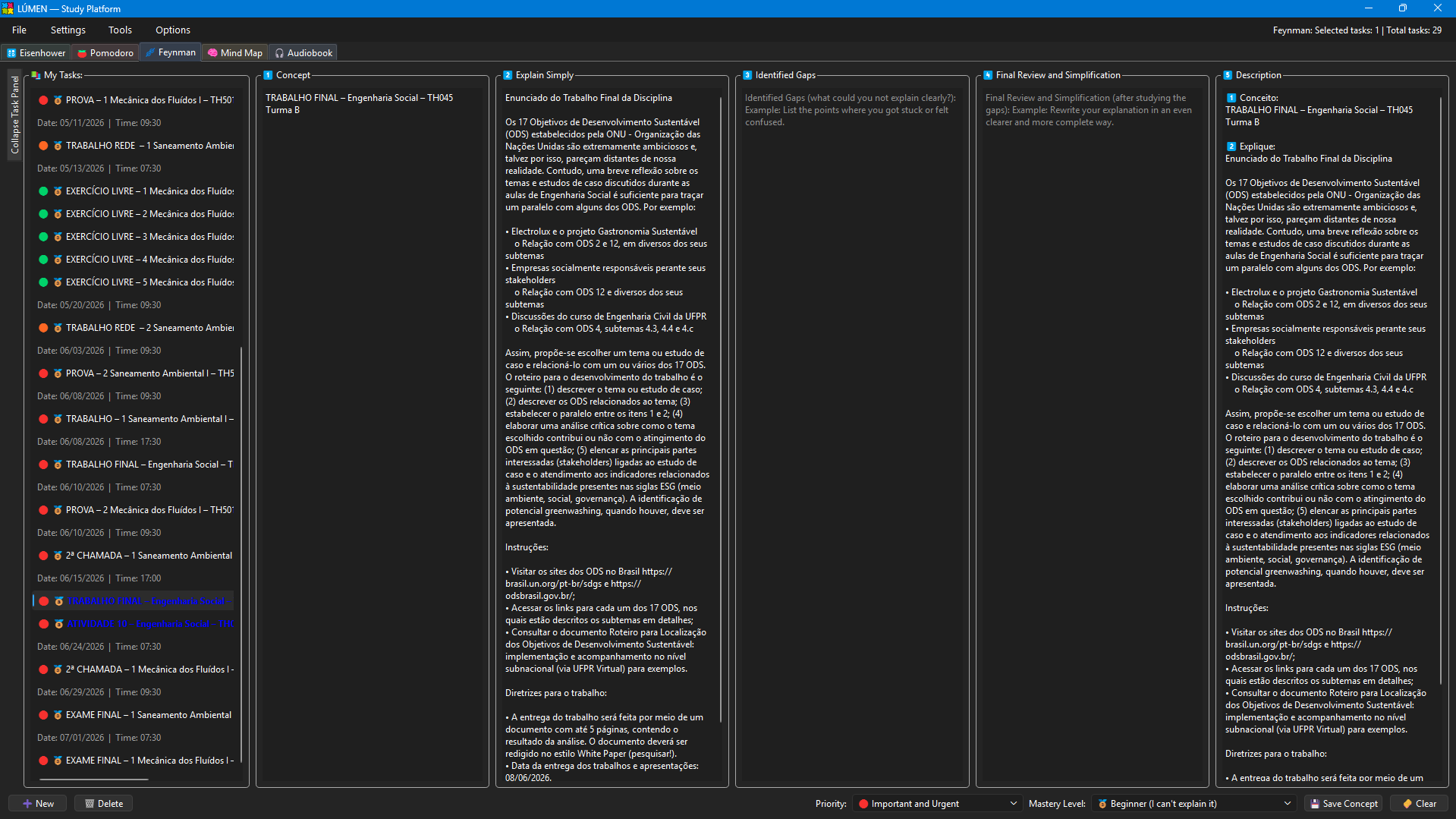Select 2ª CHAMADA – 1 Mecânica dos Fluídos task

135,669
